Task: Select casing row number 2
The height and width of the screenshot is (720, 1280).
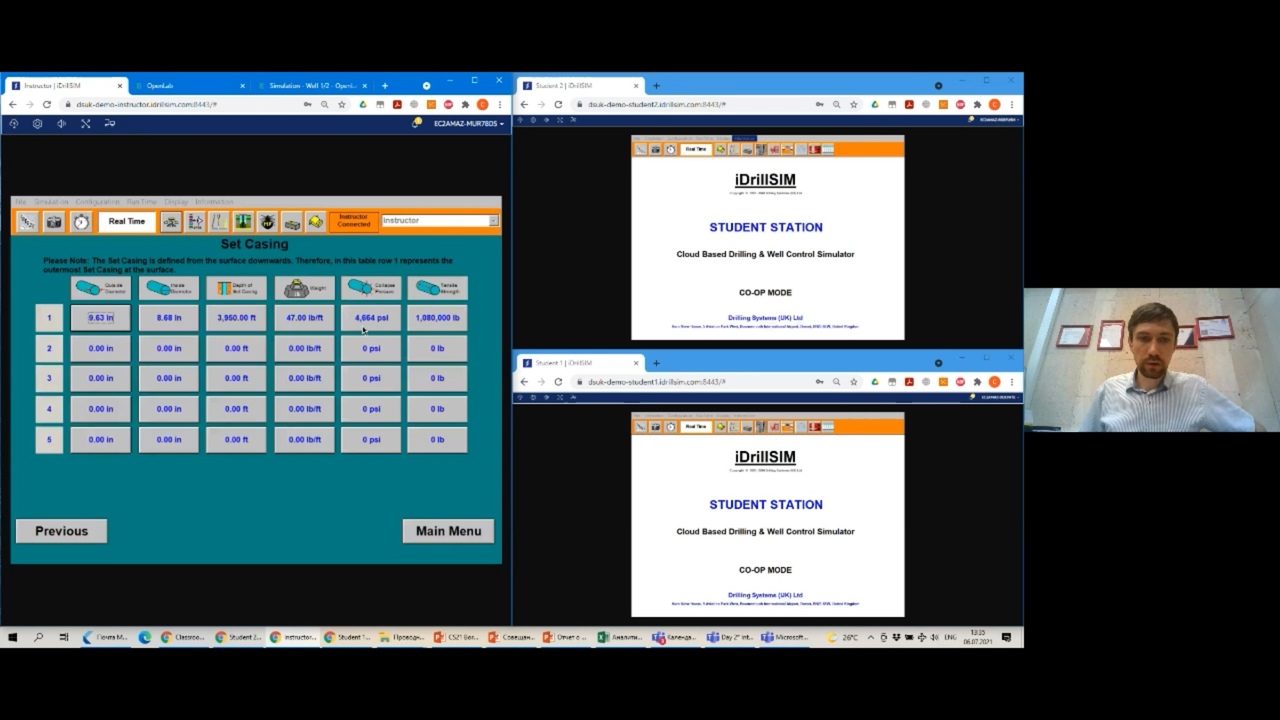Action: (x=49, y=348)
